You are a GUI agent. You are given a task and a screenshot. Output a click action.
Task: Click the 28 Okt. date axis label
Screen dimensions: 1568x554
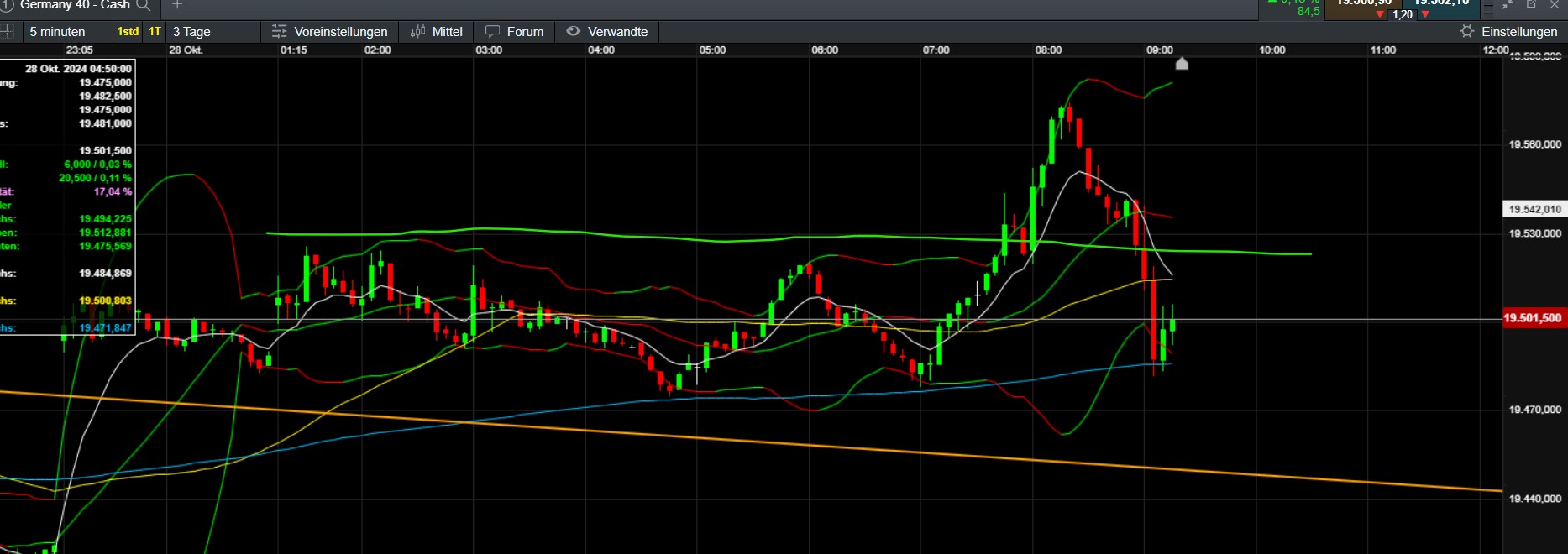pyautogui.click(x=186, y=50)
